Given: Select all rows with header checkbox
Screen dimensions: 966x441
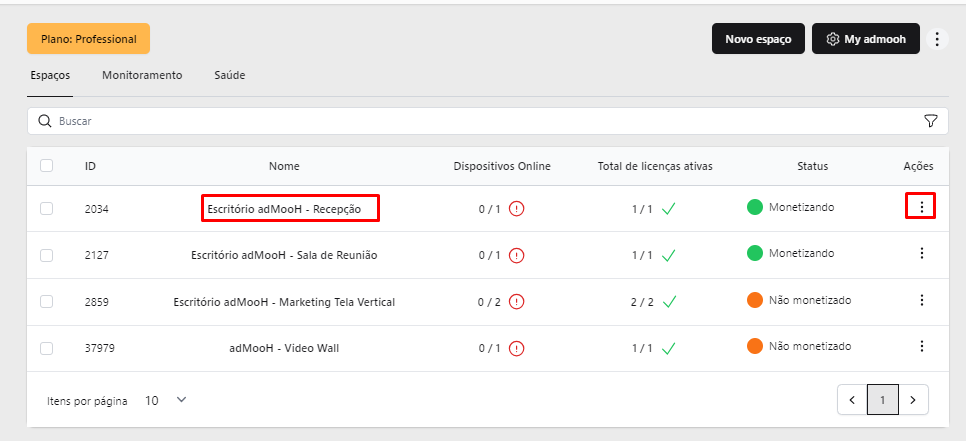Looking at the screenshot, I should pos(46,166).
